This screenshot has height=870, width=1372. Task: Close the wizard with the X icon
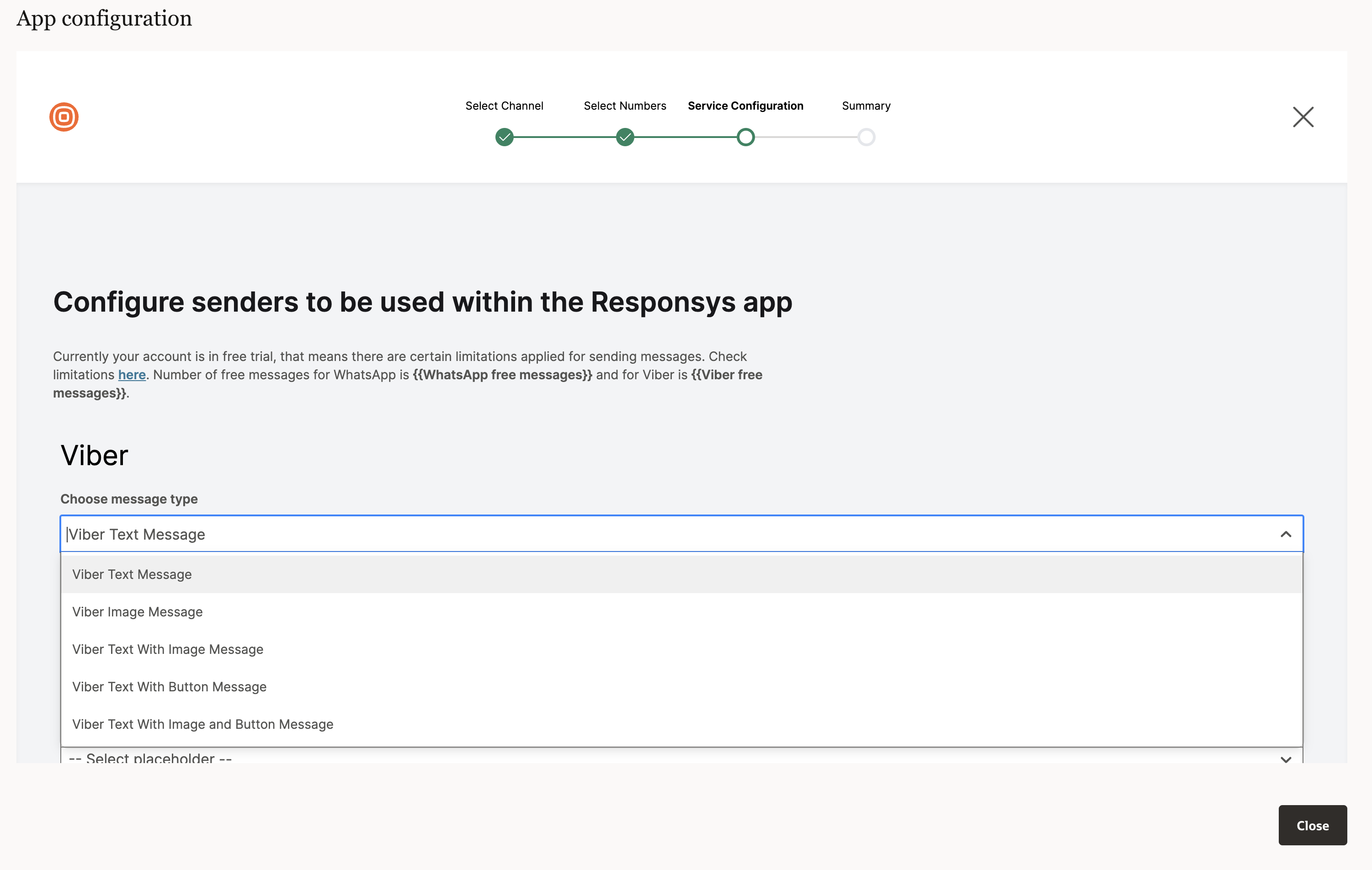coord(1303,117)
